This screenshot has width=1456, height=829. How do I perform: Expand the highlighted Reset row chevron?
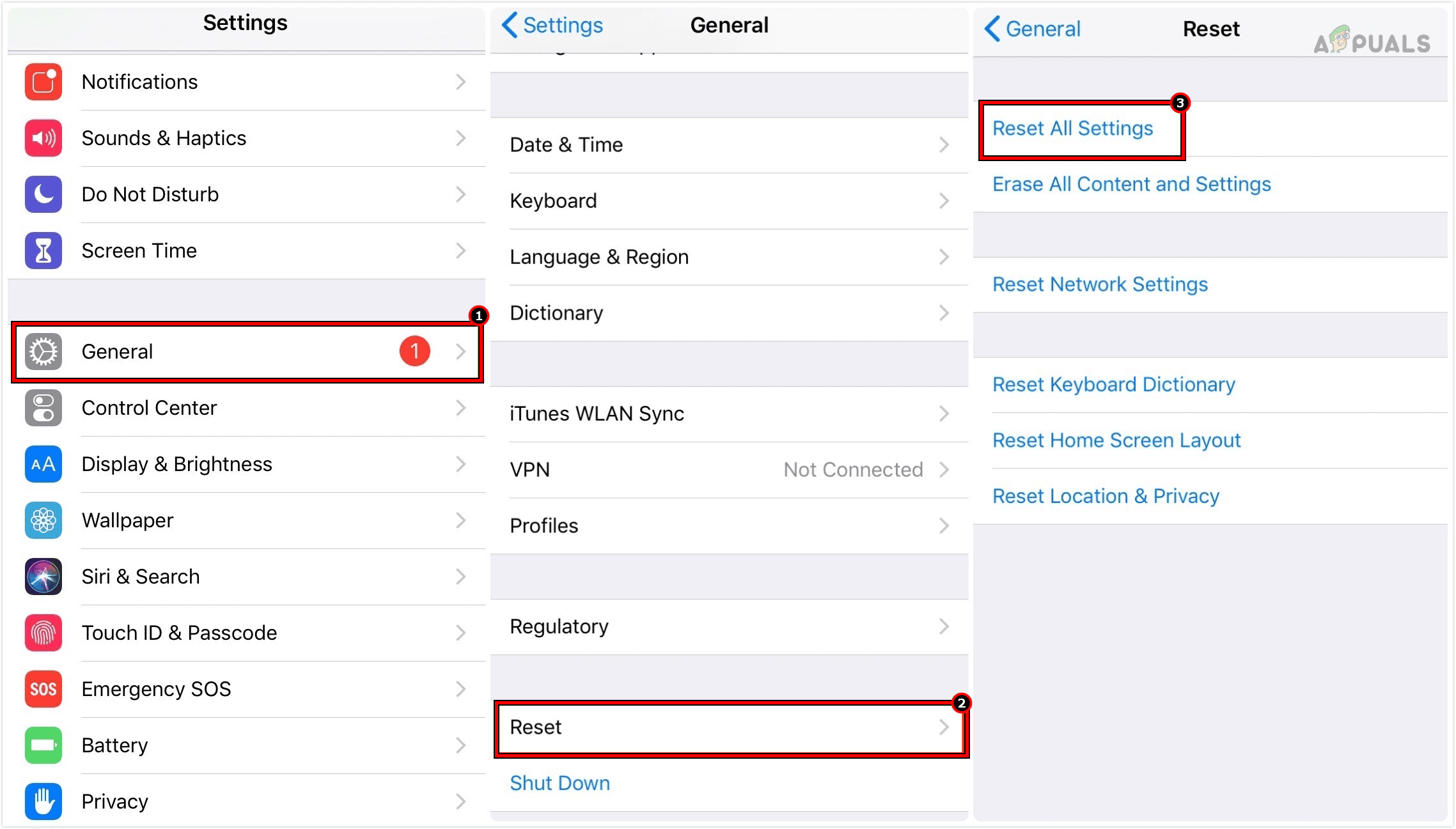click(x=944, y=727)
